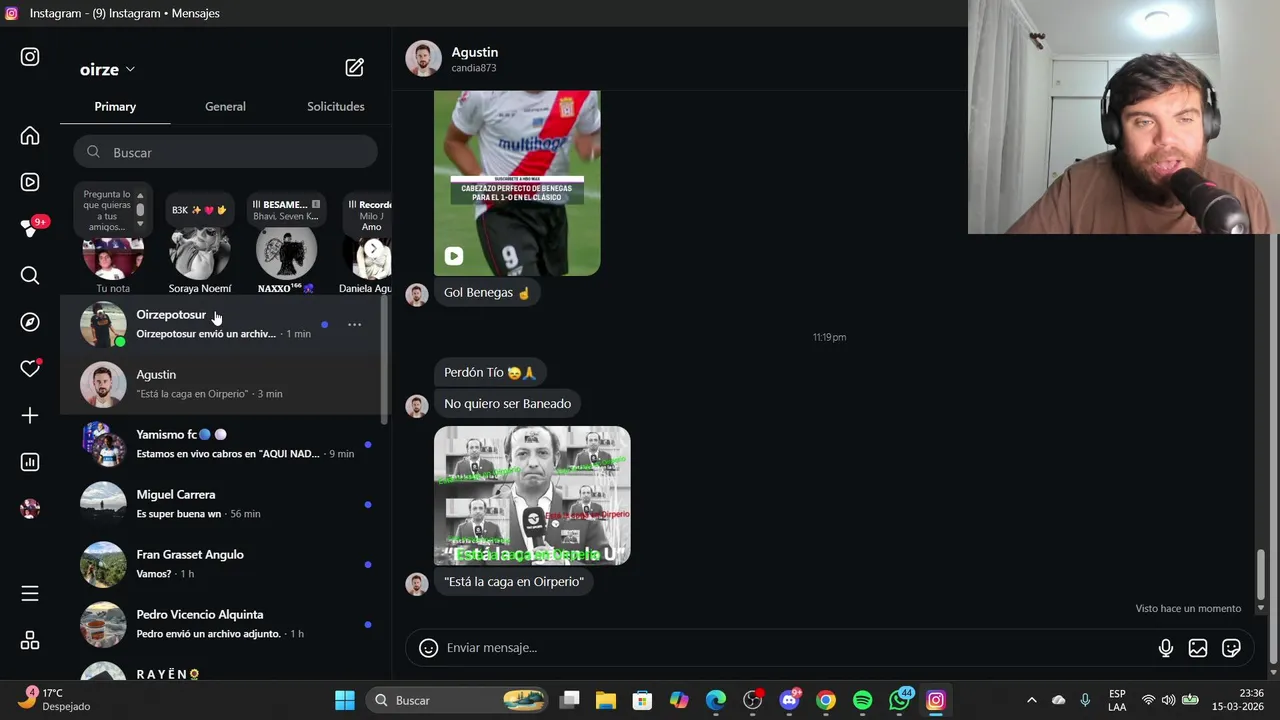Attach a photo with the image icon
1280x720 pixels.
1198,648
